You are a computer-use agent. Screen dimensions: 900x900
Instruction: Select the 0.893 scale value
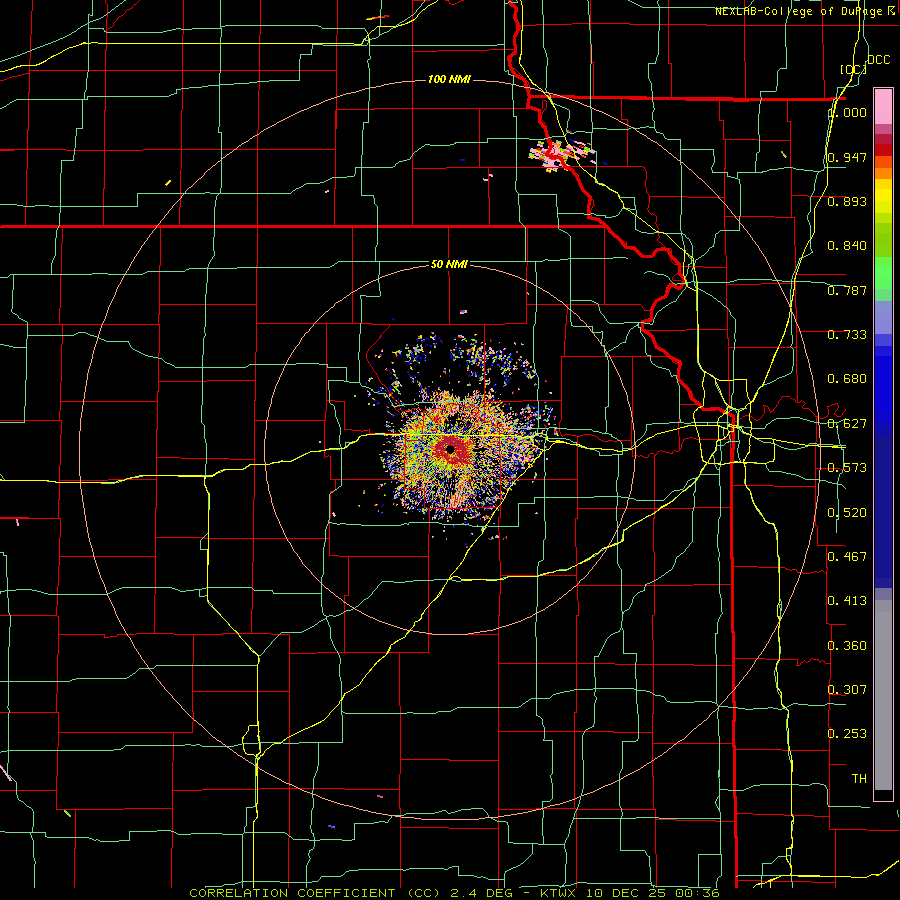847,201
